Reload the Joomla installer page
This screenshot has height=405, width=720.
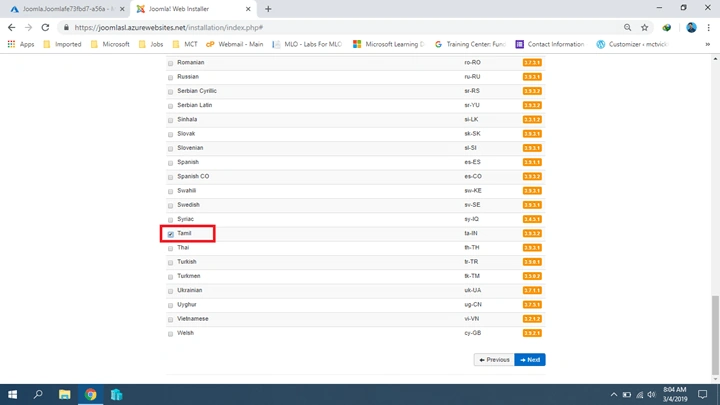(x=45, y=28)
